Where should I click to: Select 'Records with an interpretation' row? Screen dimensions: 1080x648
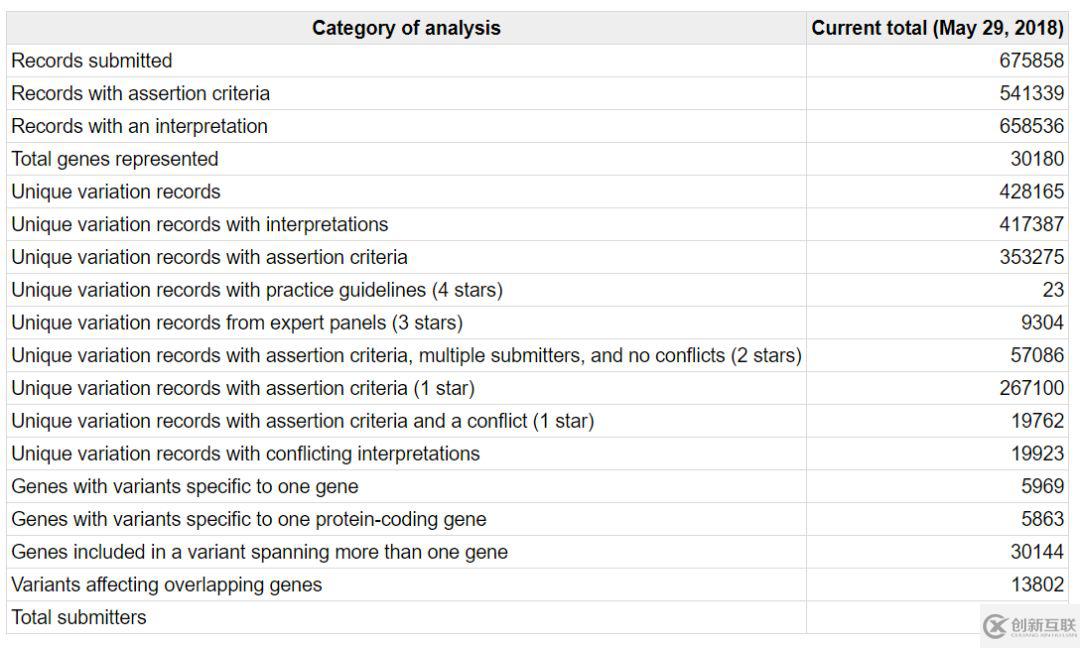pyautogui.click(x=537, y=127)
